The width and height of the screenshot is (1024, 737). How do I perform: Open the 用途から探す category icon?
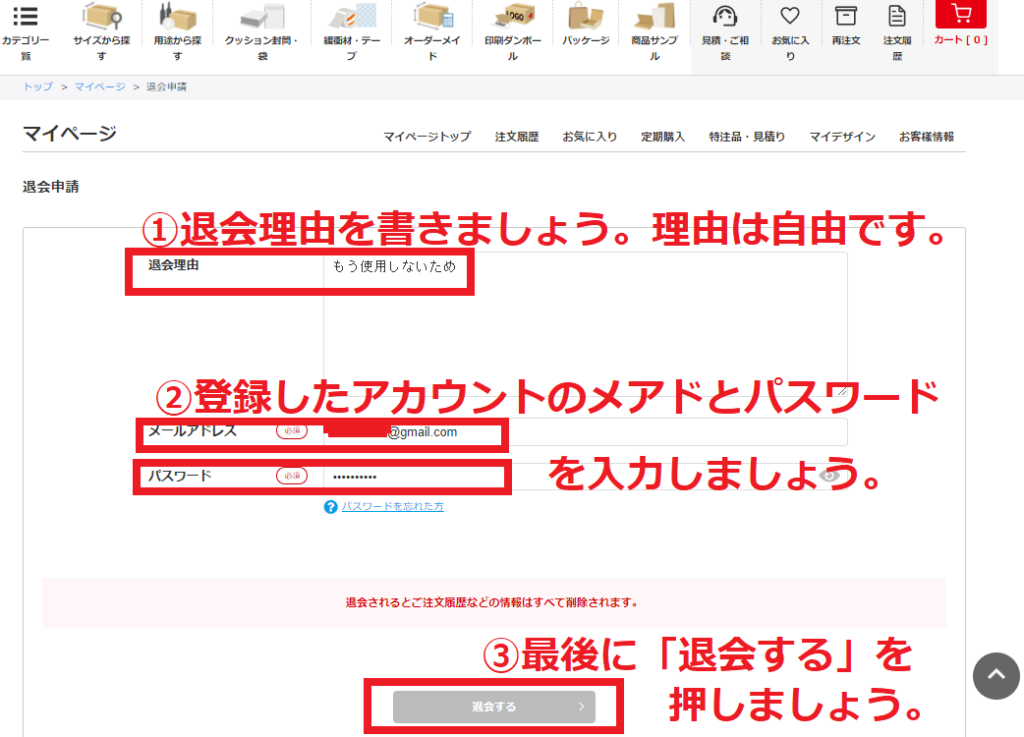coord(175,17)
